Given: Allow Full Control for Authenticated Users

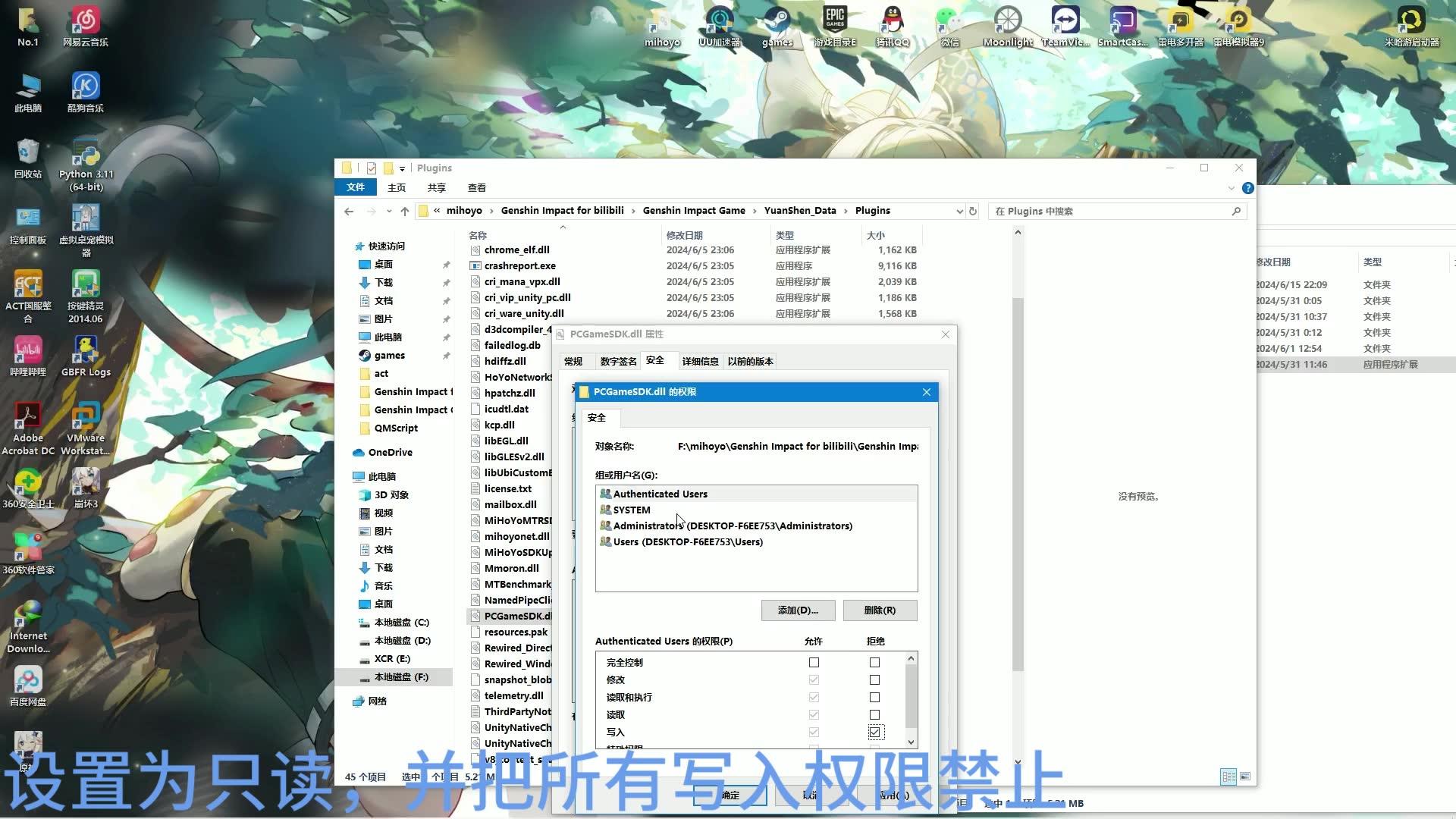Looking at the screenshot, I should (x=814, y=663).
